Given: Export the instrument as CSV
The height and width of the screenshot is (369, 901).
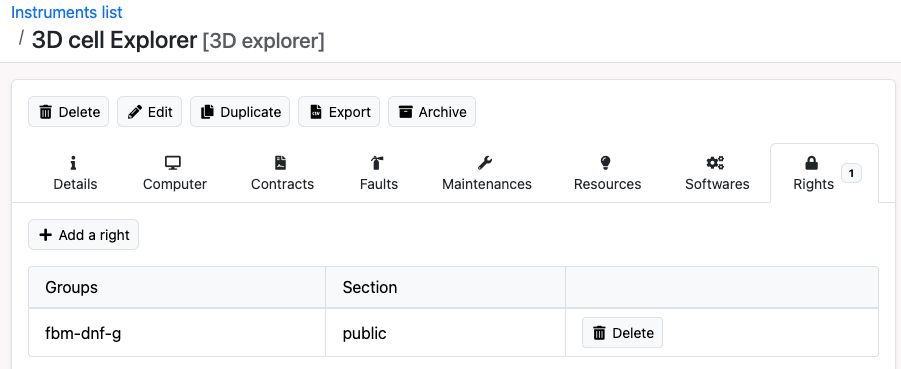Looking at the screenshot, I should pyautogui.click(x=339, y=112).
